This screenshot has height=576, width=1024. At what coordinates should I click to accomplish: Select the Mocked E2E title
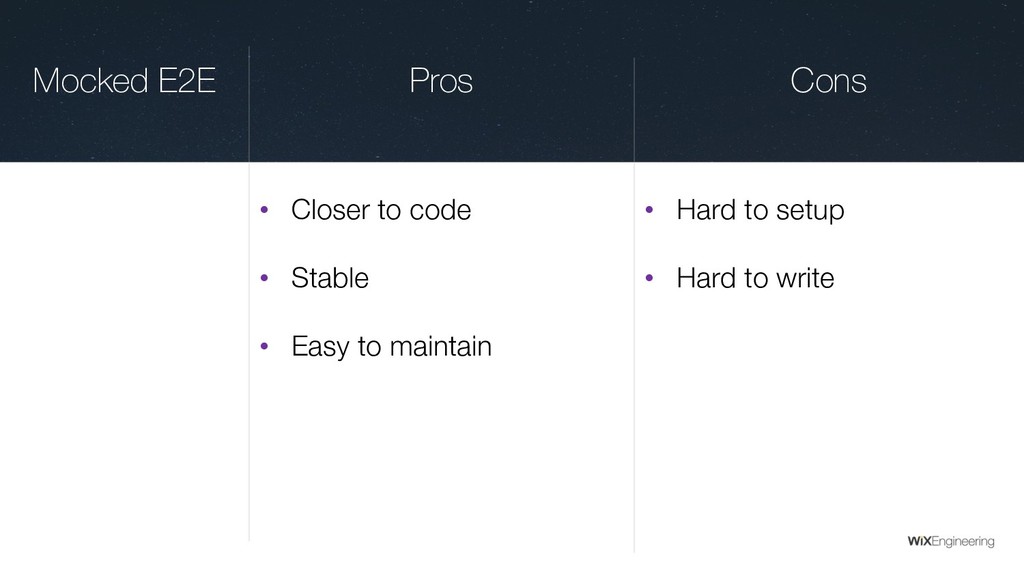click(124, 81)
